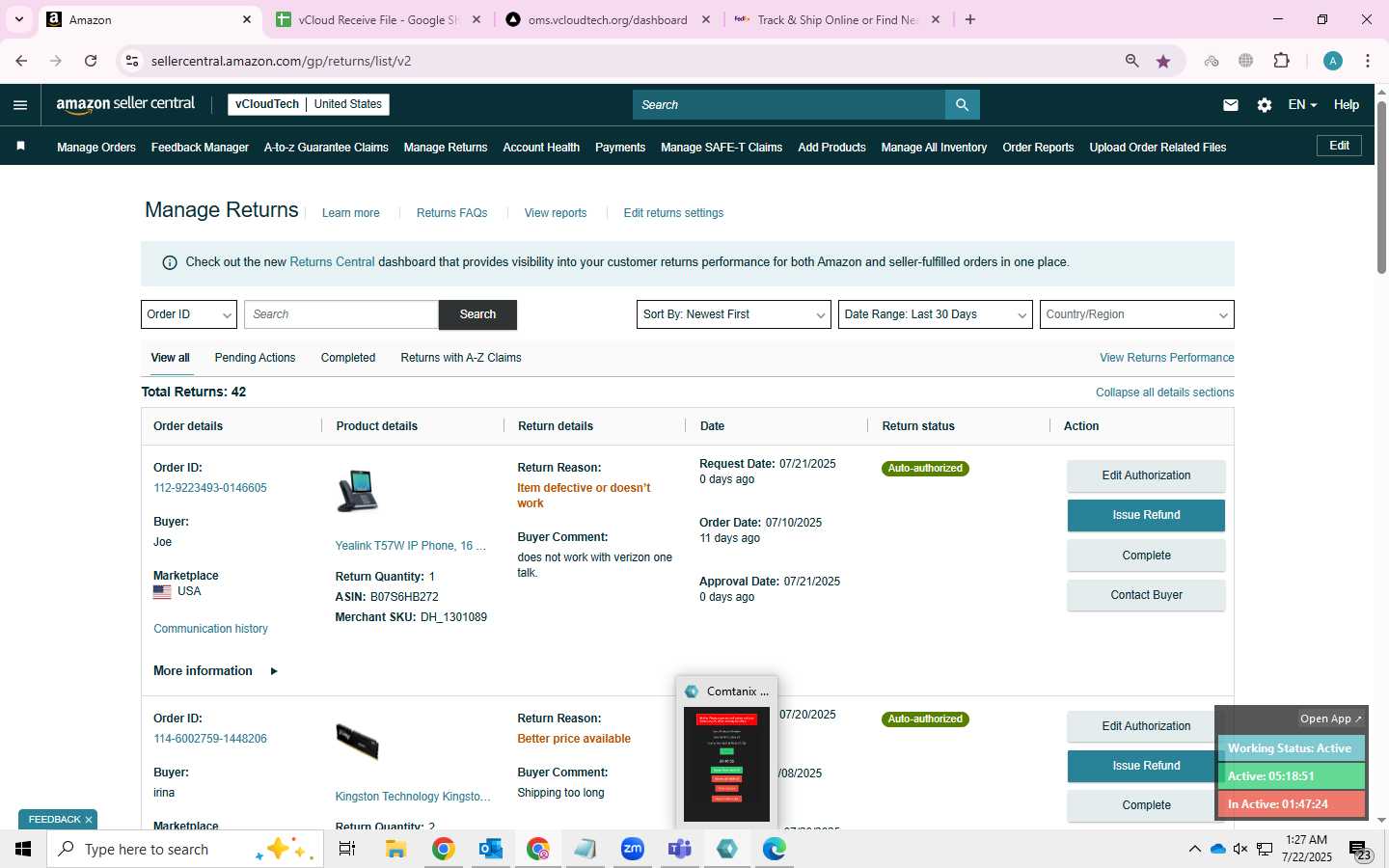Click the Chrome profile avatar icon
1389x868 pixels.
click(1333, 61)
